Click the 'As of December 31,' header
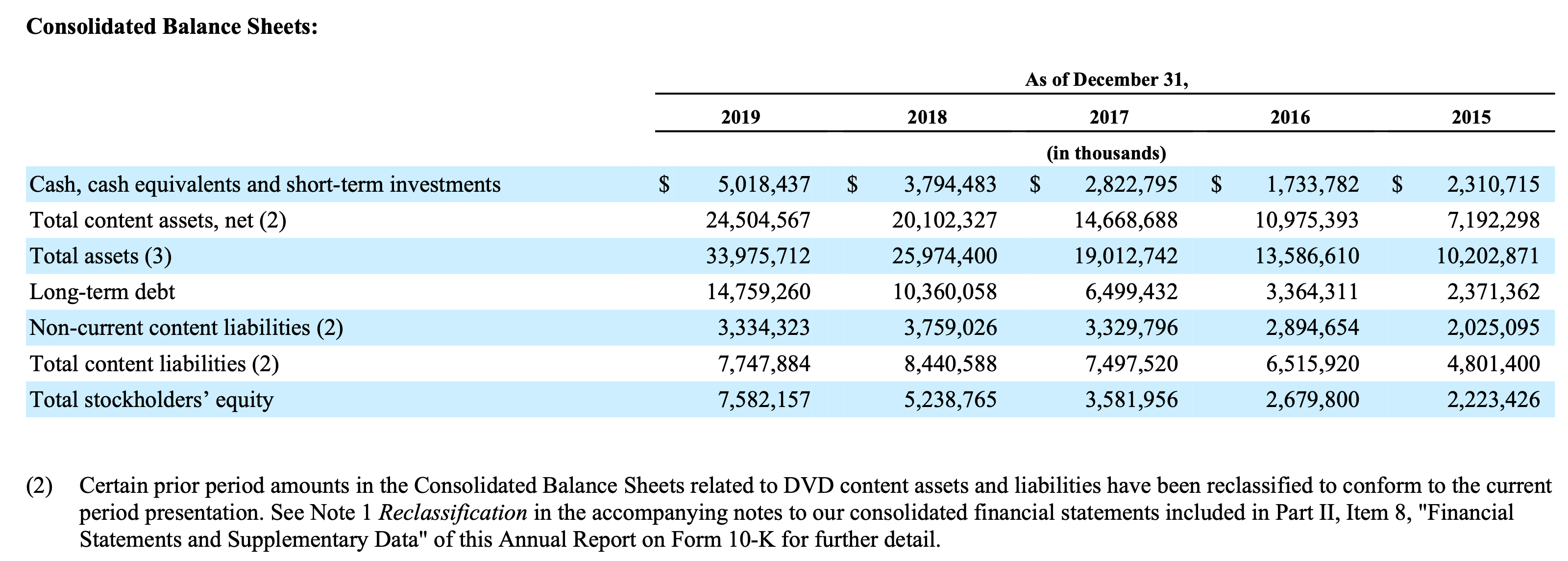1568x561 pixels. pyautogui.click(x=1106, y=80)
